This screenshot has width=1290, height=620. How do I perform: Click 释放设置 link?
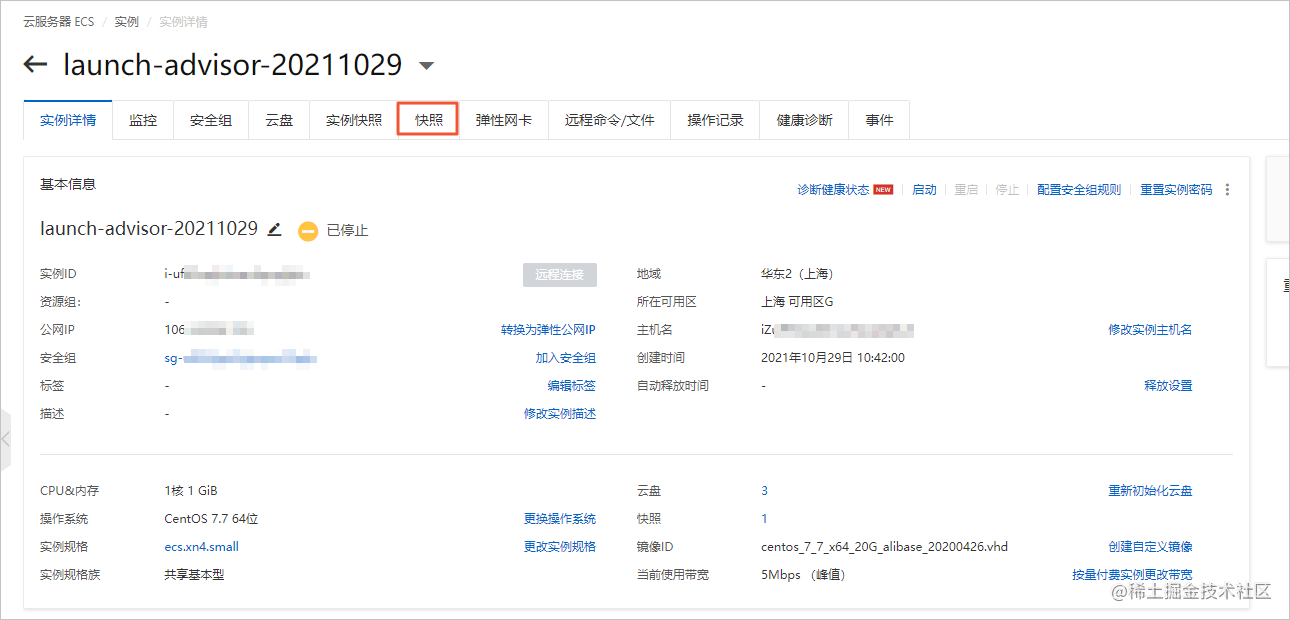coord(1168,386)
